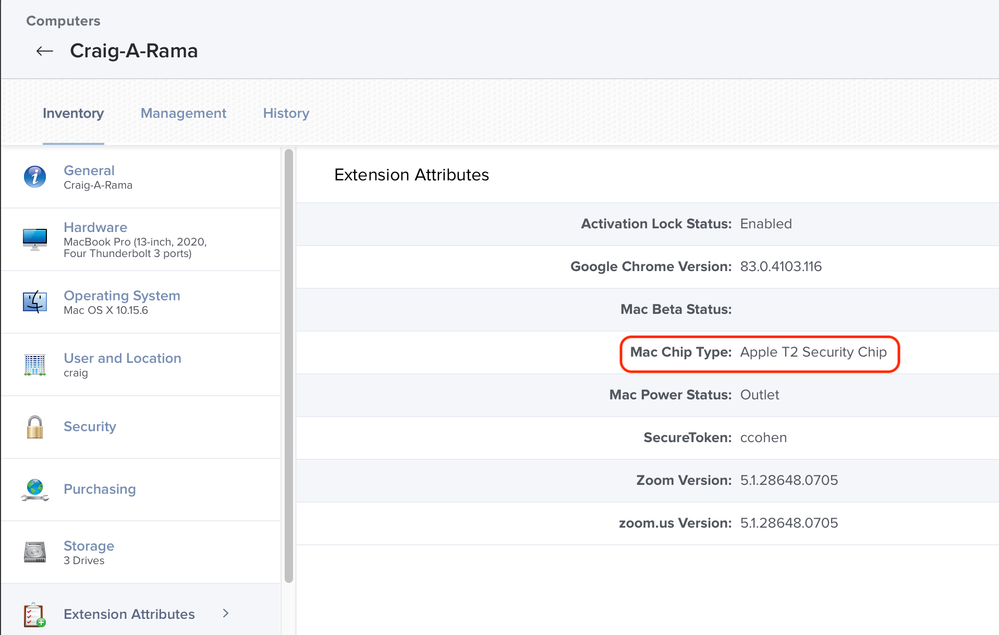Image resolution: width=999 pixels, height=635 pixels.
Task: Open the Operating System section
Action: point(141,302)
